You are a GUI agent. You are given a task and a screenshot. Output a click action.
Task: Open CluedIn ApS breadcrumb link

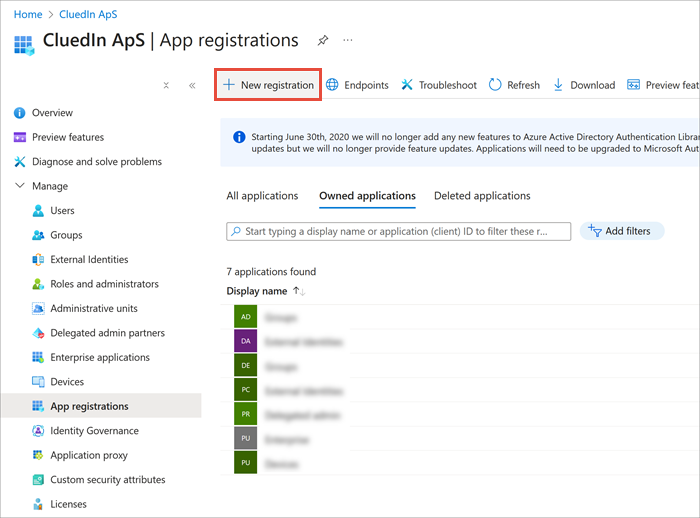point(88,14)
